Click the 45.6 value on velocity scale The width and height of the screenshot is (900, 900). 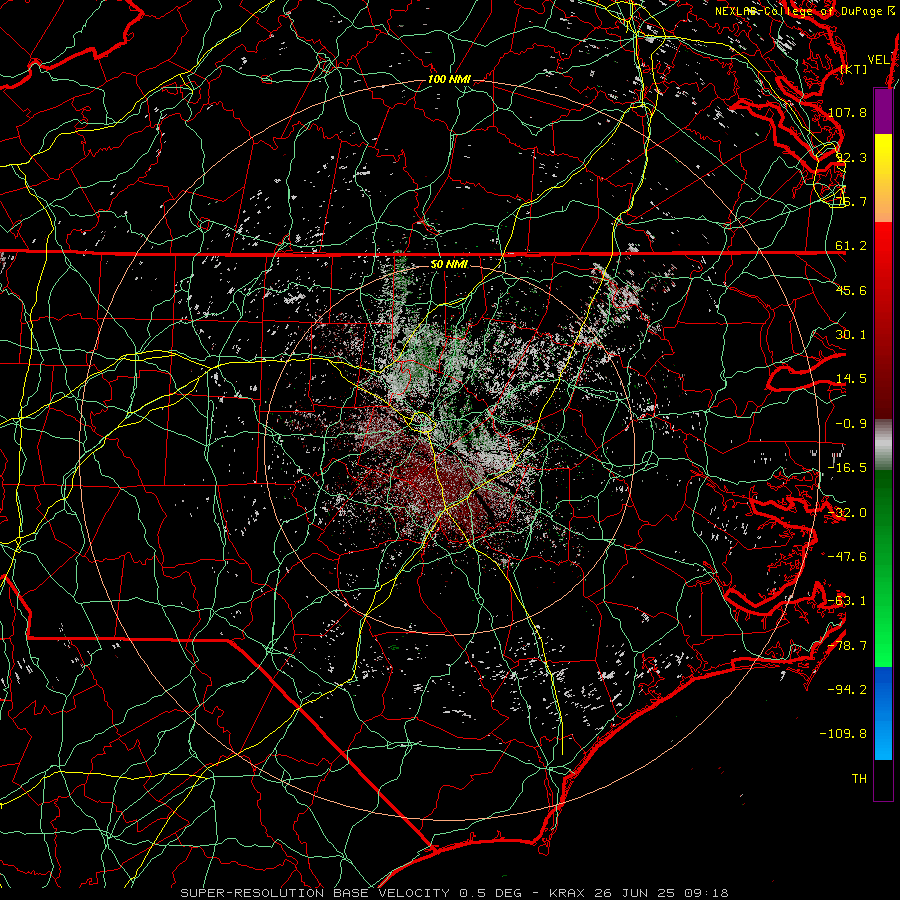pos(851,290)
